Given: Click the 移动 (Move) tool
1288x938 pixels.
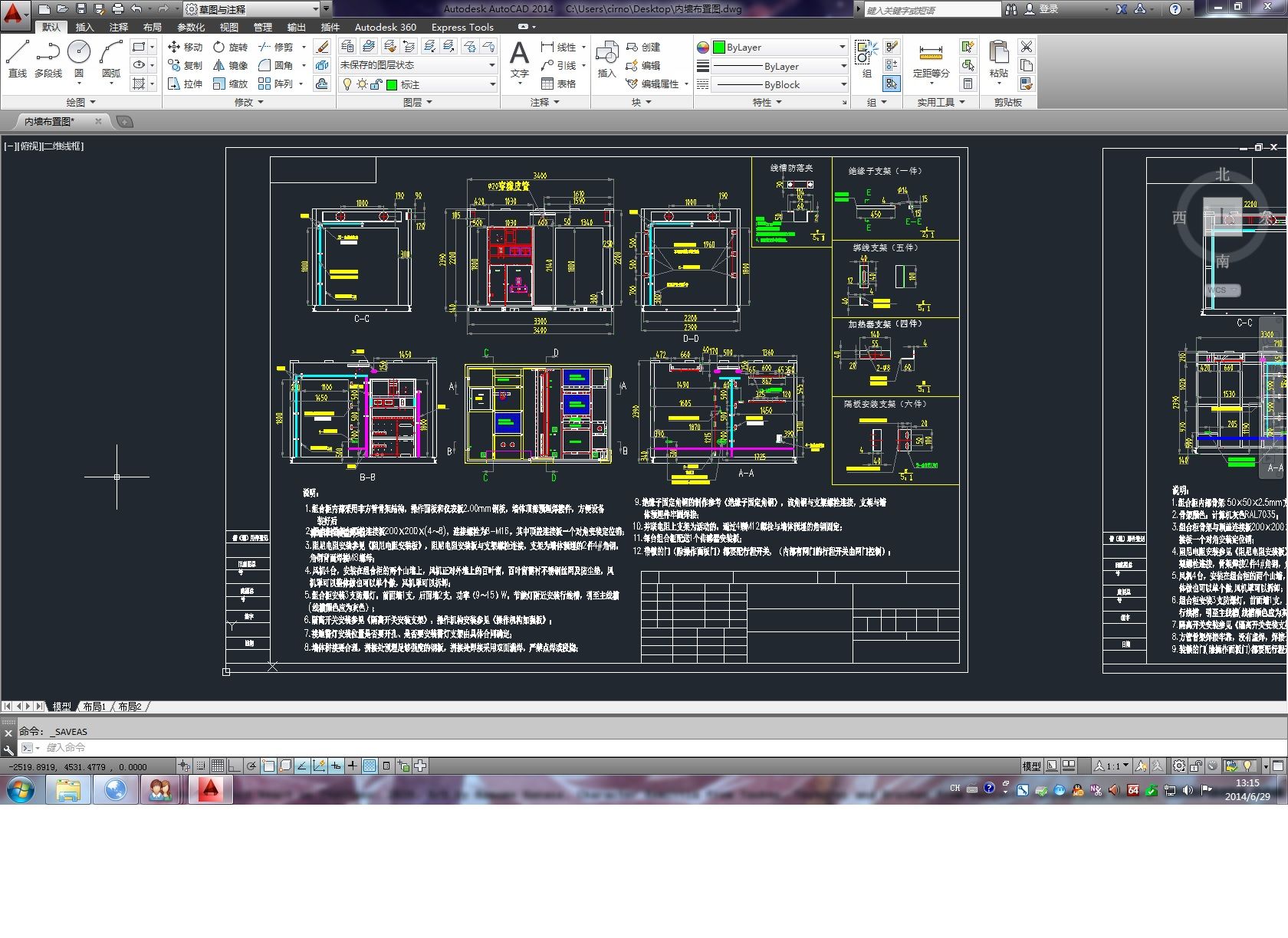Looking at the screenshot, I should [x=185, y=47].
